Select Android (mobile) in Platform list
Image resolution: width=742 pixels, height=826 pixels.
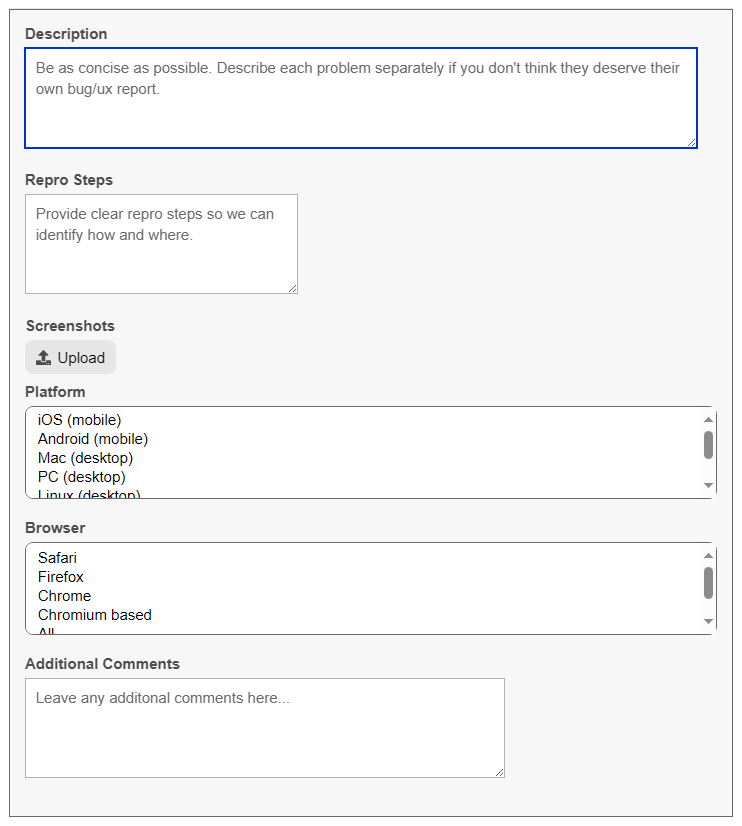(x=93, y=439)
